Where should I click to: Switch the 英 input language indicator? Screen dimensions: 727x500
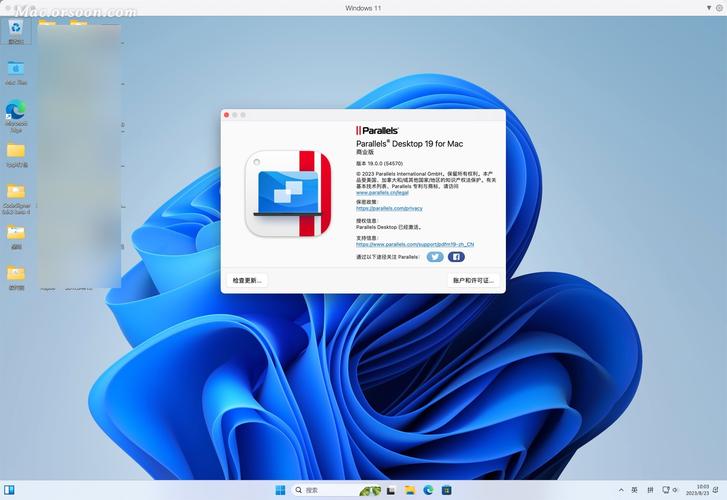[x=634, y=490]
